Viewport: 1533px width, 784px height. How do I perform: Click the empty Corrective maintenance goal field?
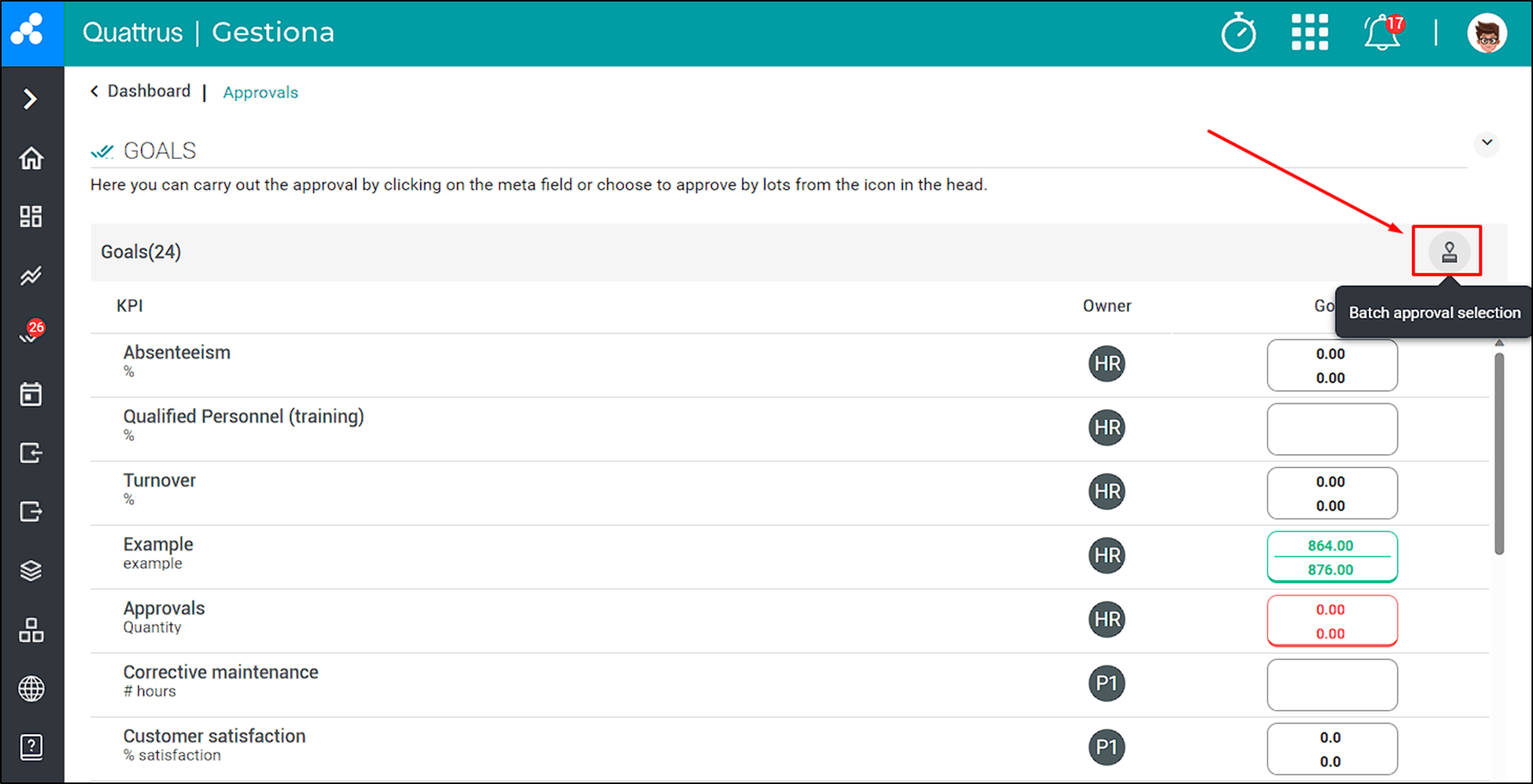click(x=1332, y=685)
